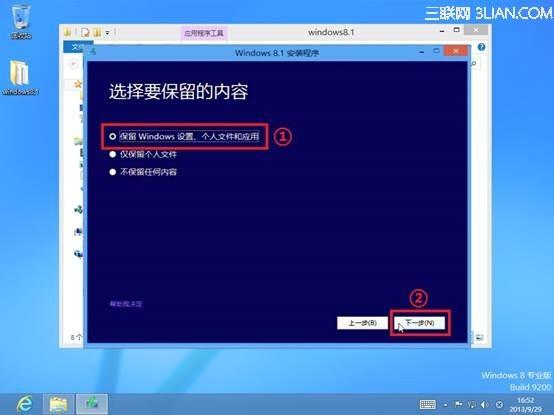This screenshot has width=554, height=415.
Task: Click the quick access properties icon in Explorer titlebar
Action: (85, 32)
